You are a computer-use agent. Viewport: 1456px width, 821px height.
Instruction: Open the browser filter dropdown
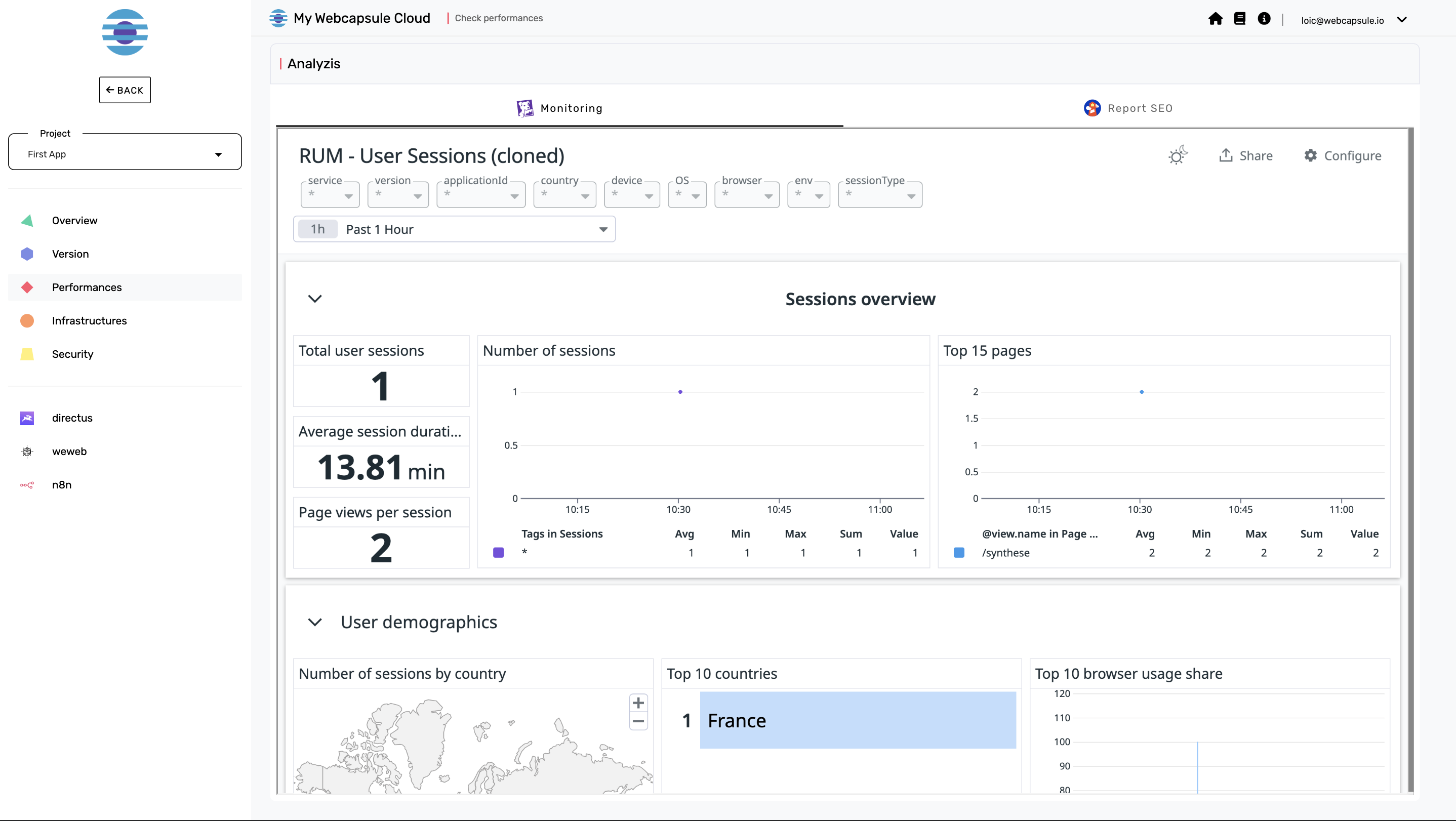[x=747, y=194]
